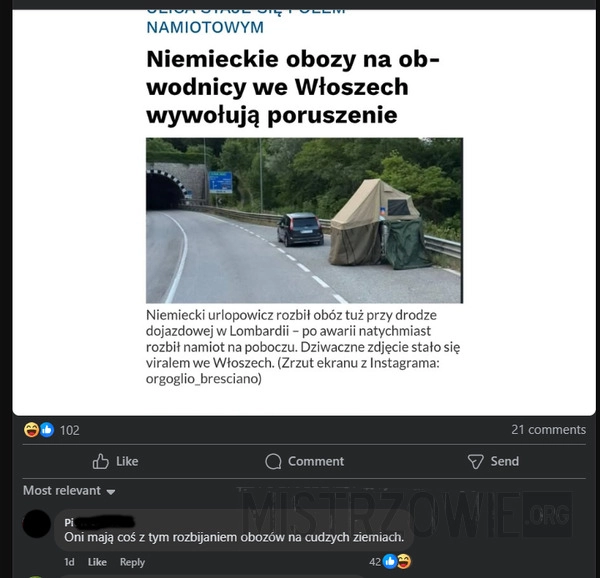Viewport: 600px width, 578px height.
Task: Click the headline Niemieckie obozy na obwodnicy
Action: pos(293,87)
